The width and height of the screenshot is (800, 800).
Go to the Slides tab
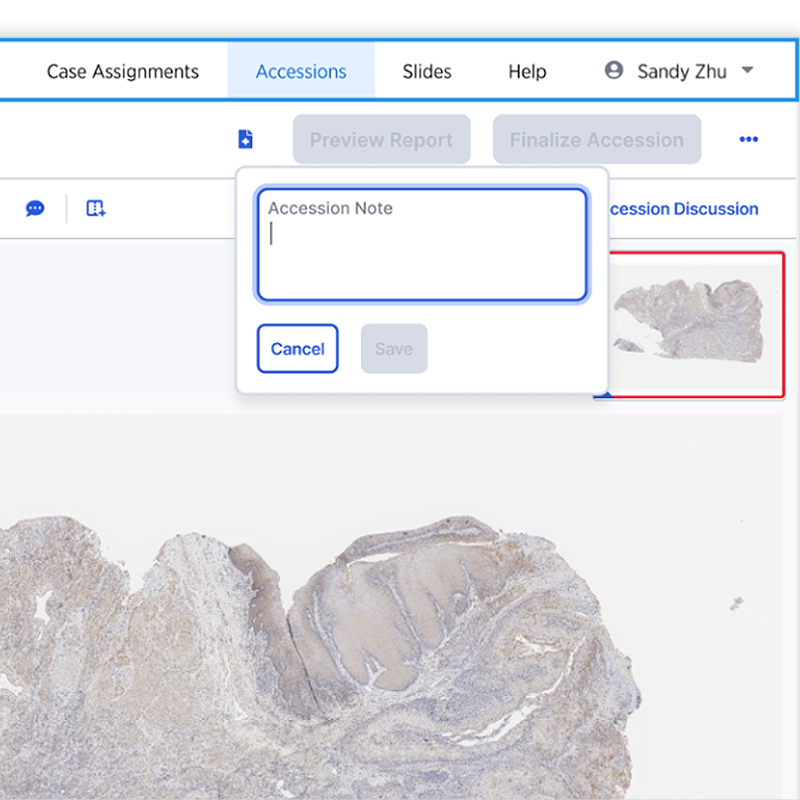(x=427, y=71)
